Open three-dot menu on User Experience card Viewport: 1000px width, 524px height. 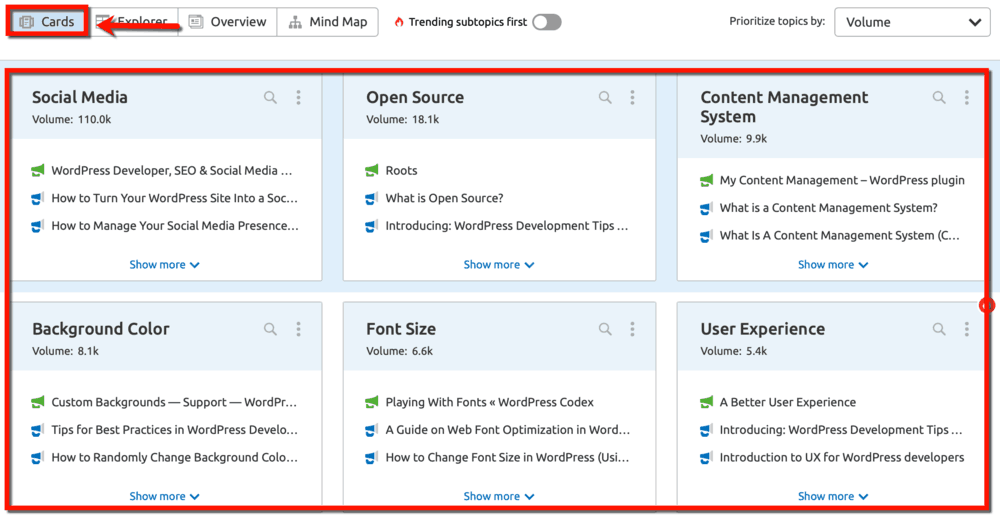click(966, 329)
